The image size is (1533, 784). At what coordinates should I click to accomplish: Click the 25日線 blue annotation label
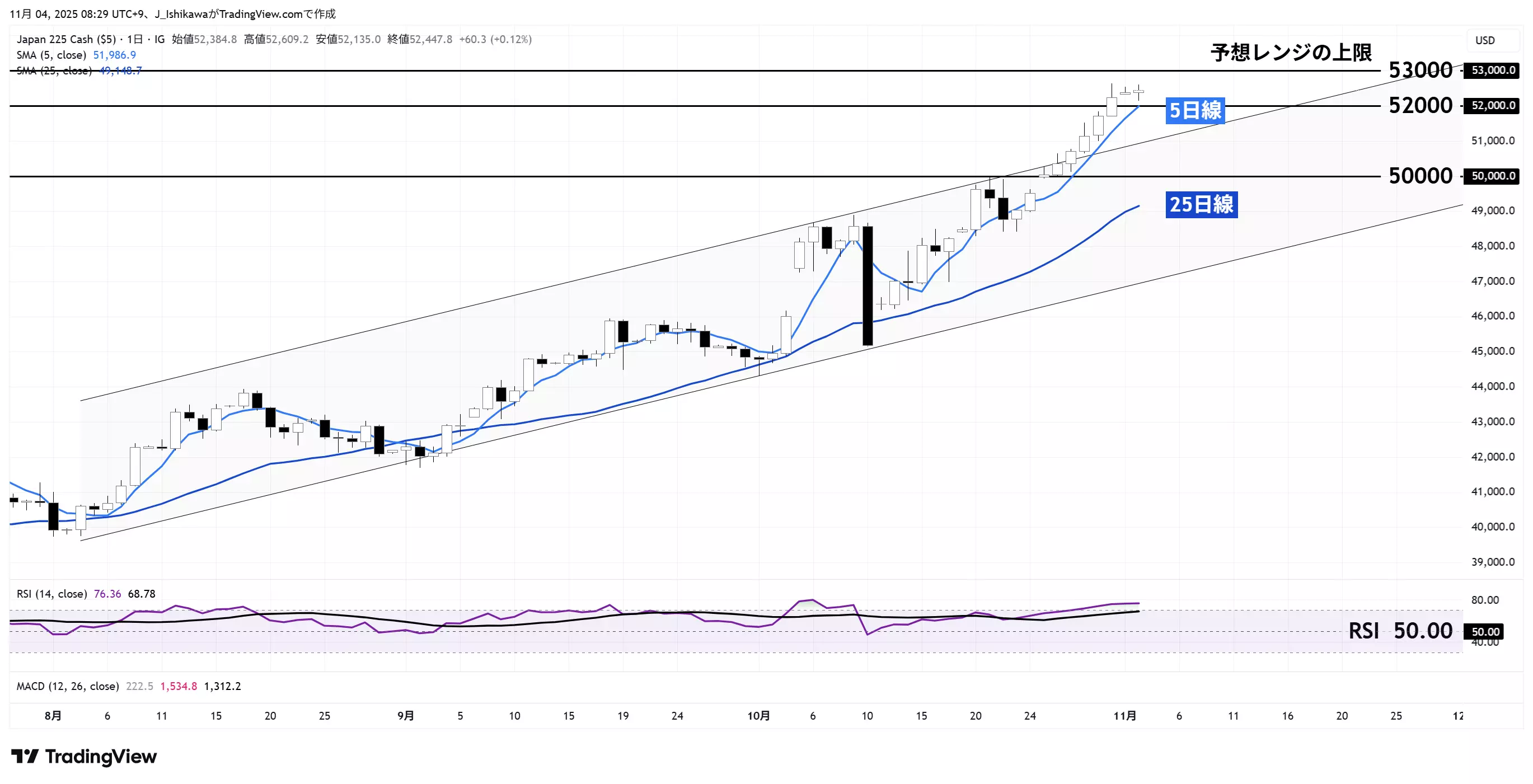coord(1202,205)
